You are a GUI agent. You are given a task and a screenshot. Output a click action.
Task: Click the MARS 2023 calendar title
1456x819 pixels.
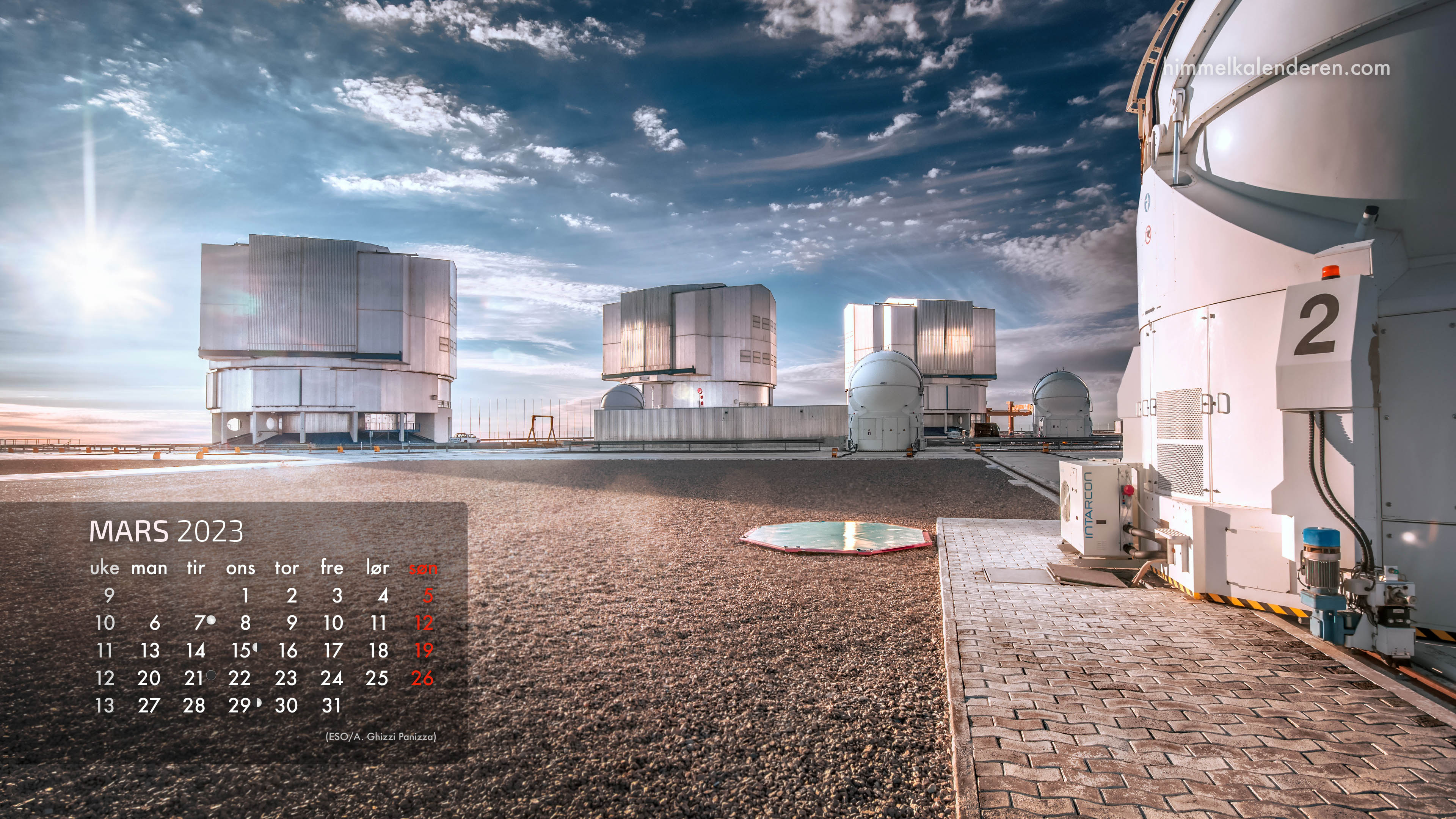166,531
